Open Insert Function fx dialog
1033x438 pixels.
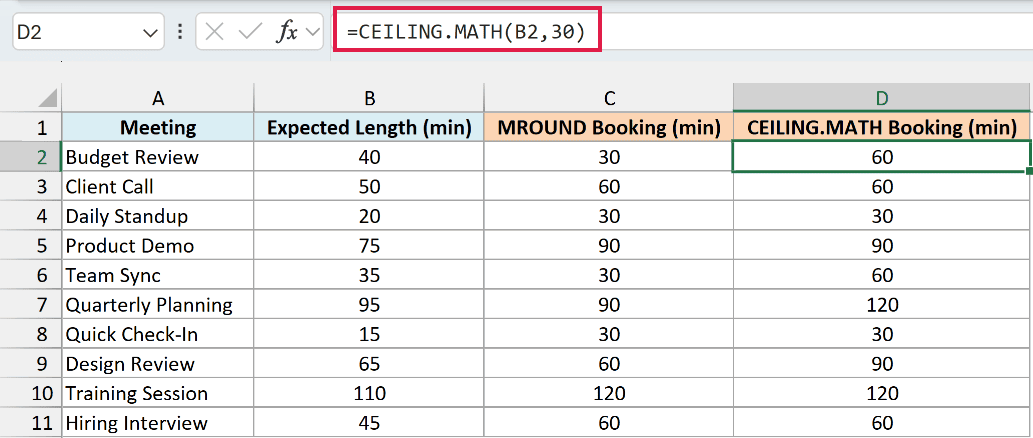287,32
